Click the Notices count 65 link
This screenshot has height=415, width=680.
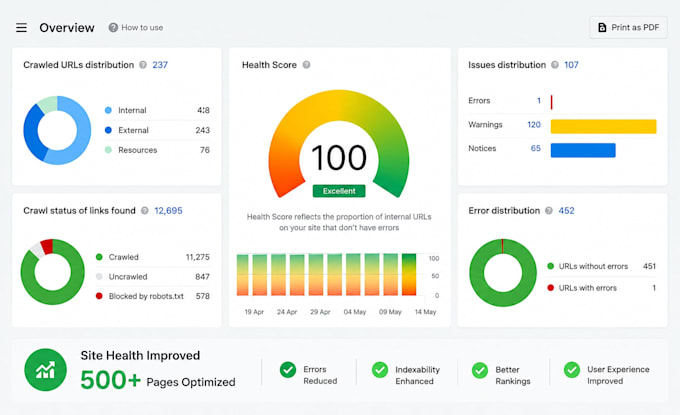coord(536,148)
